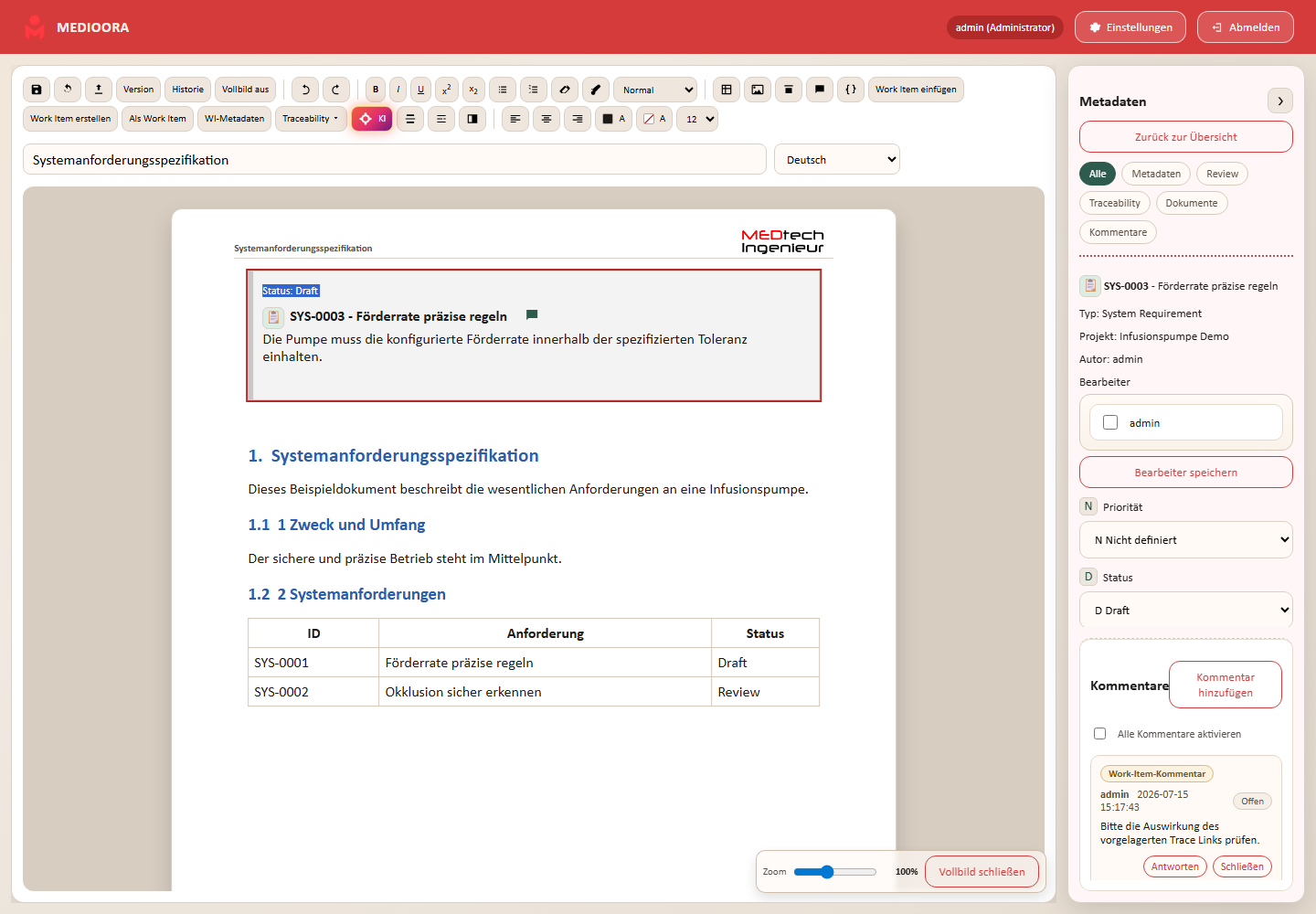This screenshot has width=1316, height=914.
Task: Click Work Item erstellen button
Action: coord(70,119)
